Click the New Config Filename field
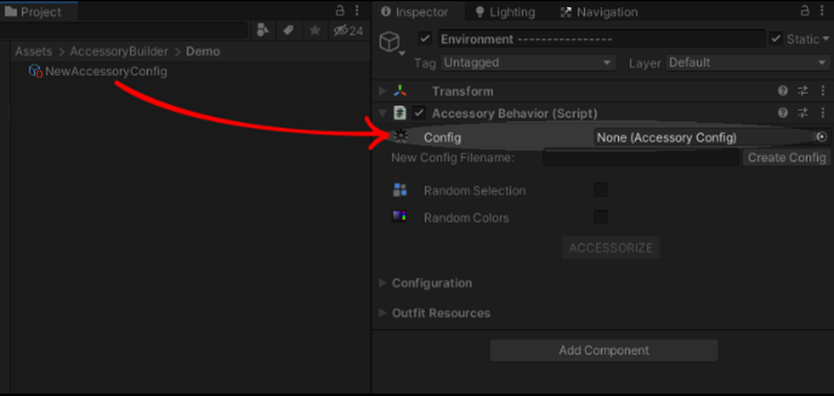The image size is (834, 396). click(641, 157)
